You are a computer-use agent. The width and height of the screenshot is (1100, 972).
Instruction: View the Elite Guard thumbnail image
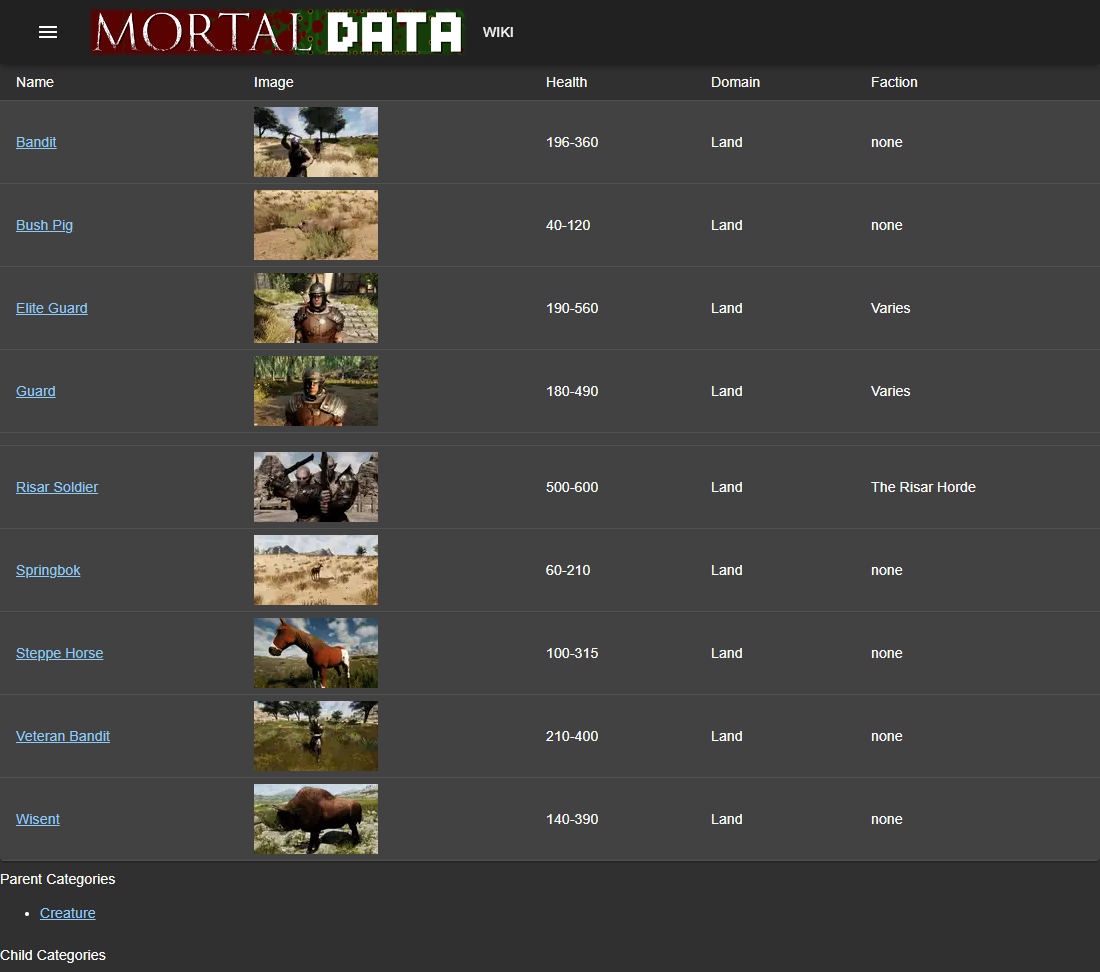316,308
